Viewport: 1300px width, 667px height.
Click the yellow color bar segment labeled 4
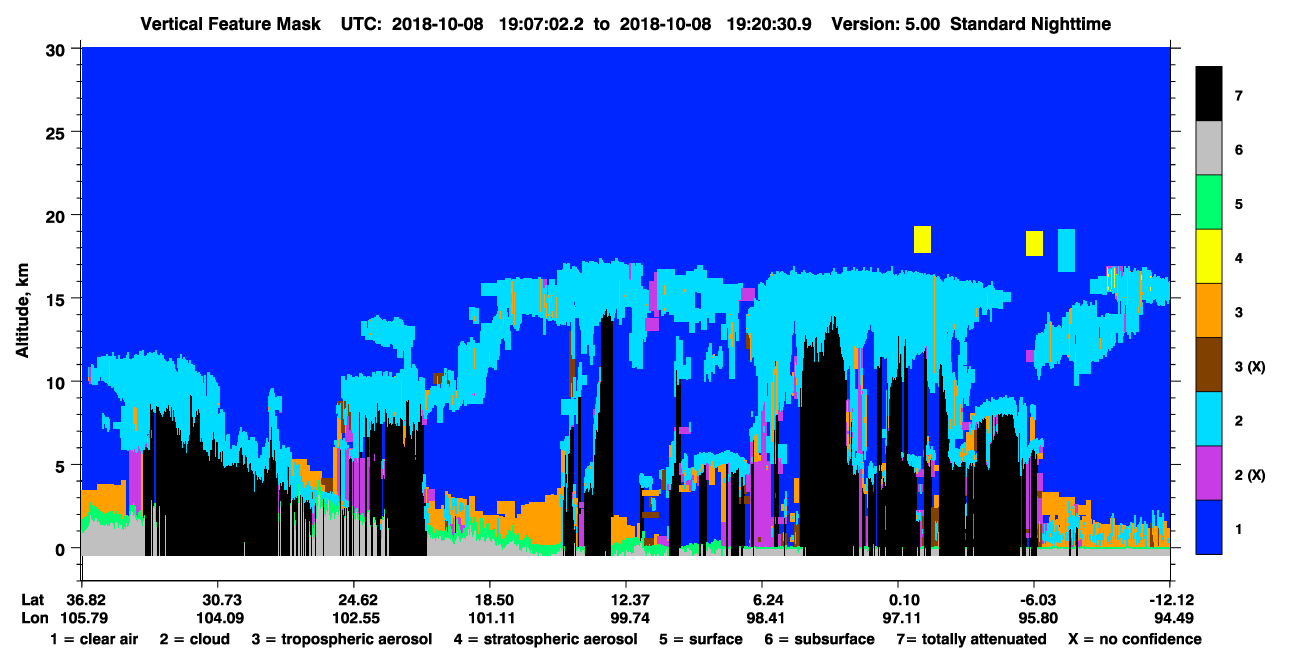[x=1209, y=256]
